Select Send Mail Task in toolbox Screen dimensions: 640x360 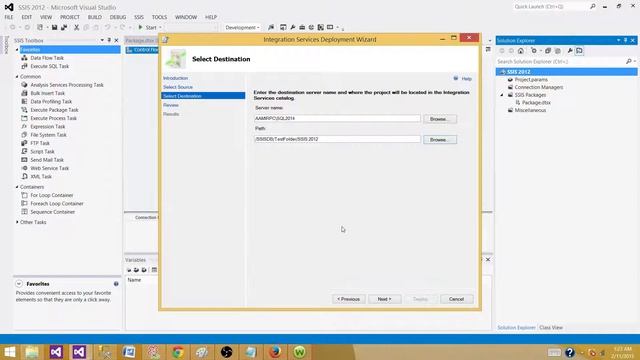pyautogui.click(x=47, y=160)
